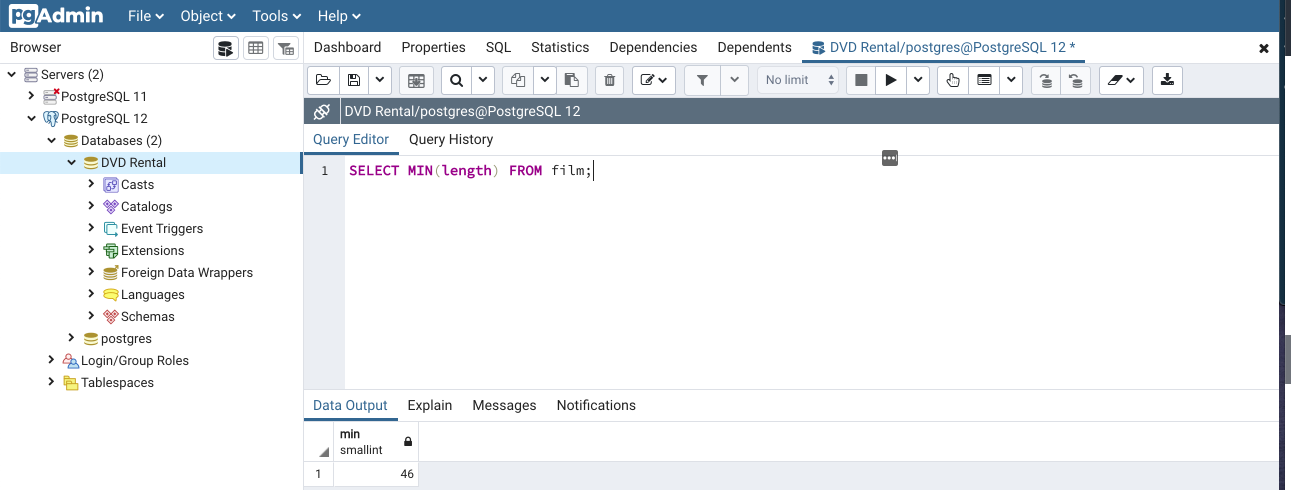Click the Open File folder icon
This screenshot has height=490, width=1291.
(x=322, y=80)
